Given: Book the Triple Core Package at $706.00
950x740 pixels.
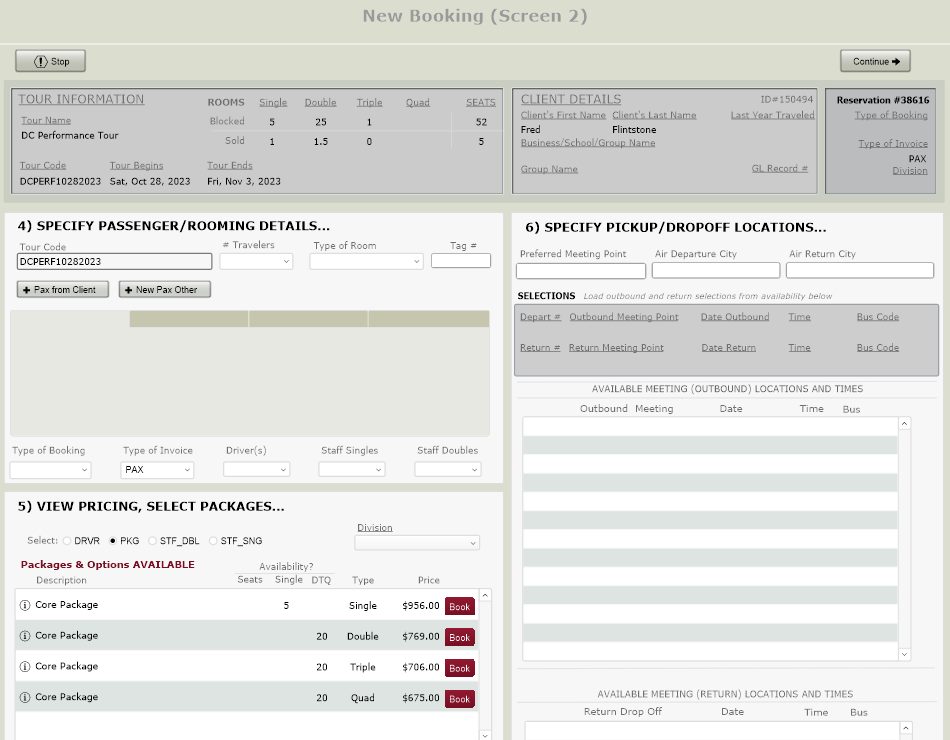Looking at the screenshot, I should click(x=459, y=668).
